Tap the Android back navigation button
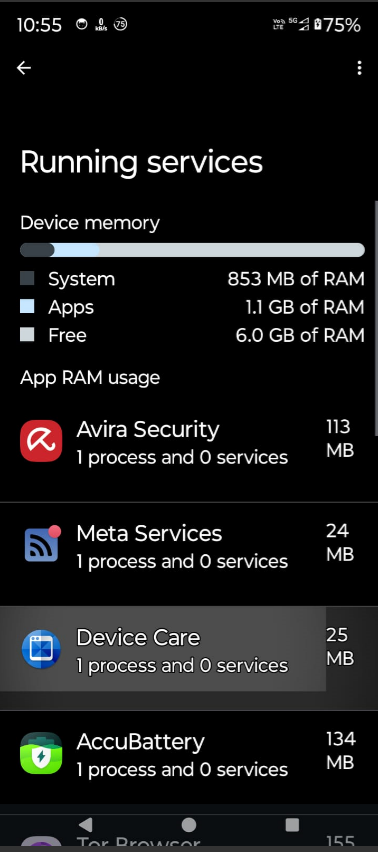This screenshot has width=378, height=852. [x=85, y=825]
